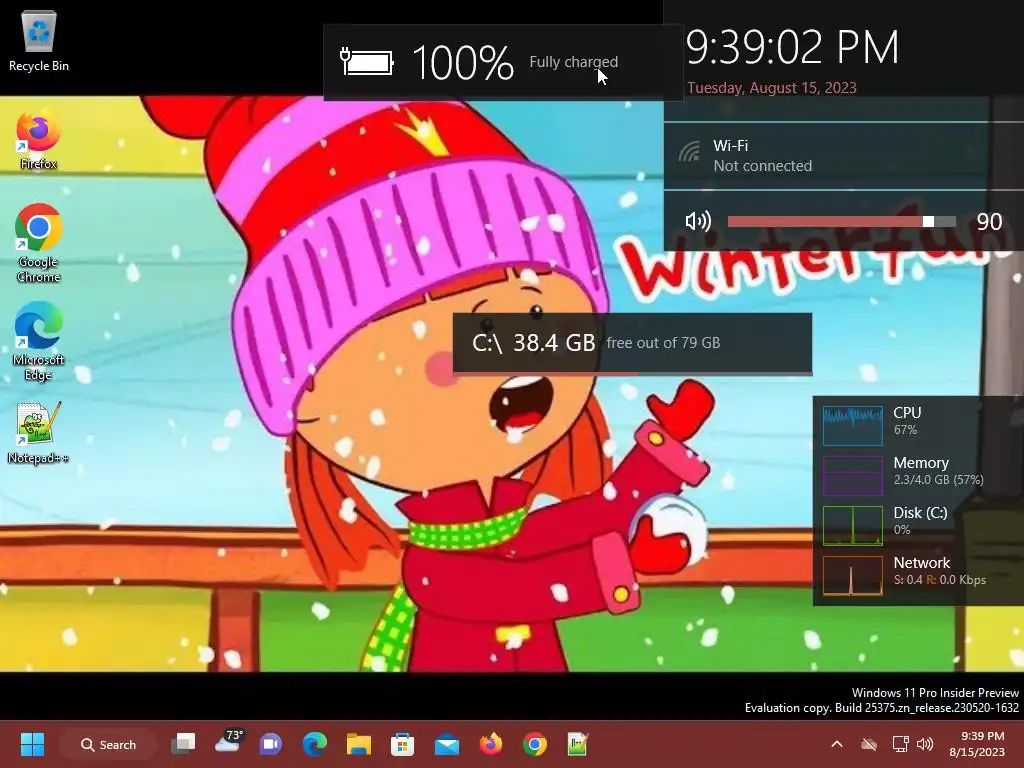The image size is (1024, 768).
Task: Select the Firefox desktop shortcut
Action: 39,140
